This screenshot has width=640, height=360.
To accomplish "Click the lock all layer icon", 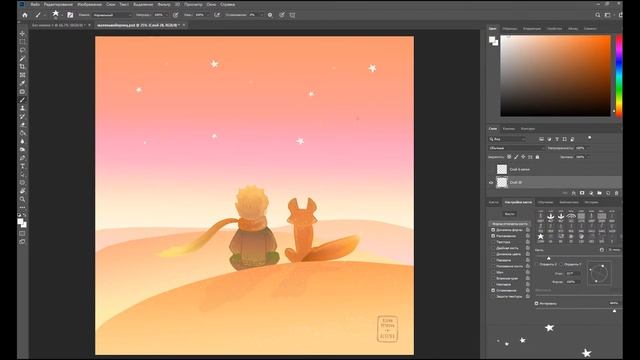I will (x=538, y=157).
